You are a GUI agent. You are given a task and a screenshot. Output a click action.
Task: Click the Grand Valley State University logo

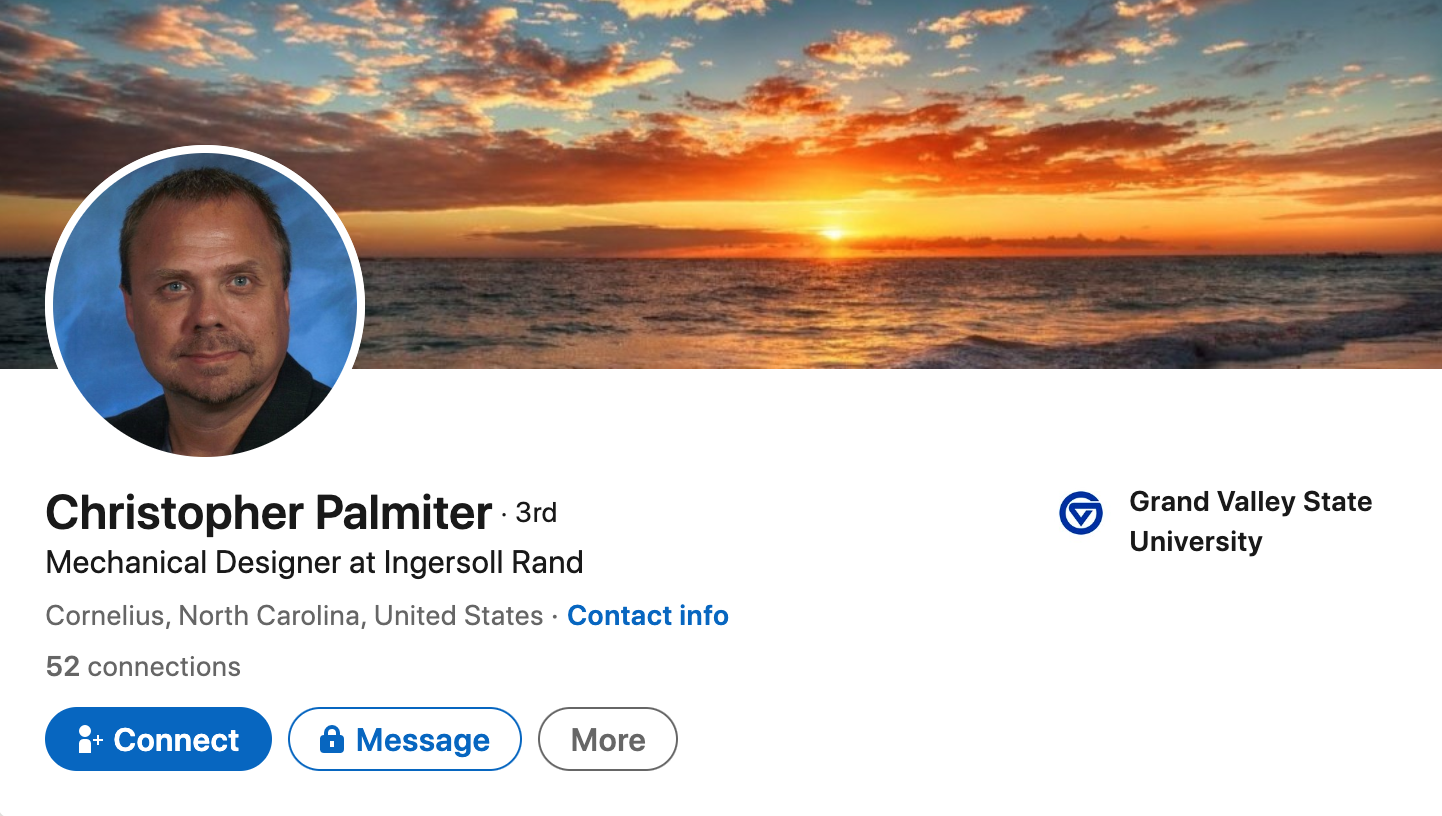coord(1080,513)
